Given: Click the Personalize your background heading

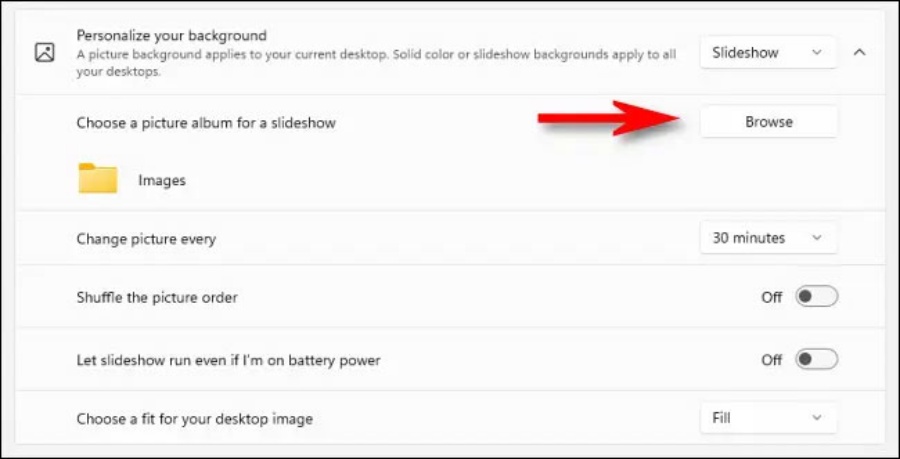Looking at the screenshot, I should point(172,36).
